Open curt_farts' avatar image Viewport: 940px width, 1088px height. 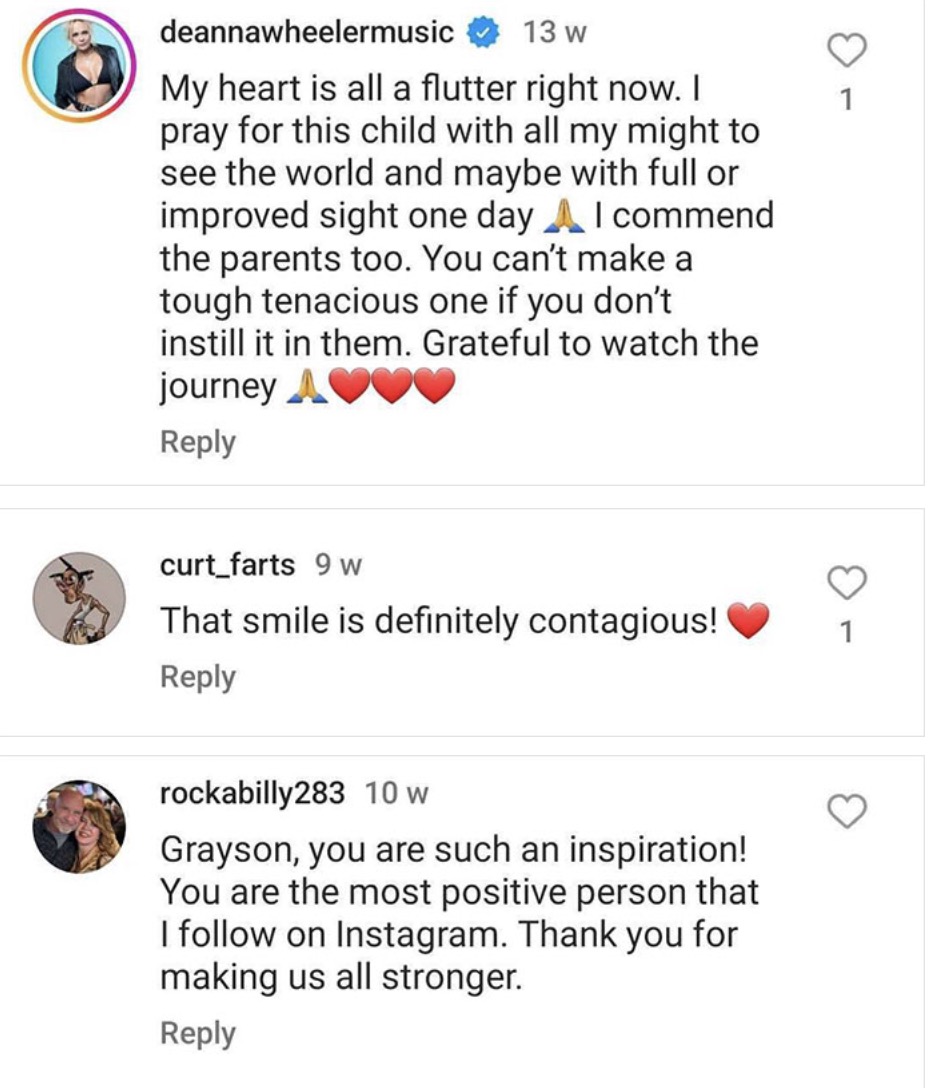[79, 598]
